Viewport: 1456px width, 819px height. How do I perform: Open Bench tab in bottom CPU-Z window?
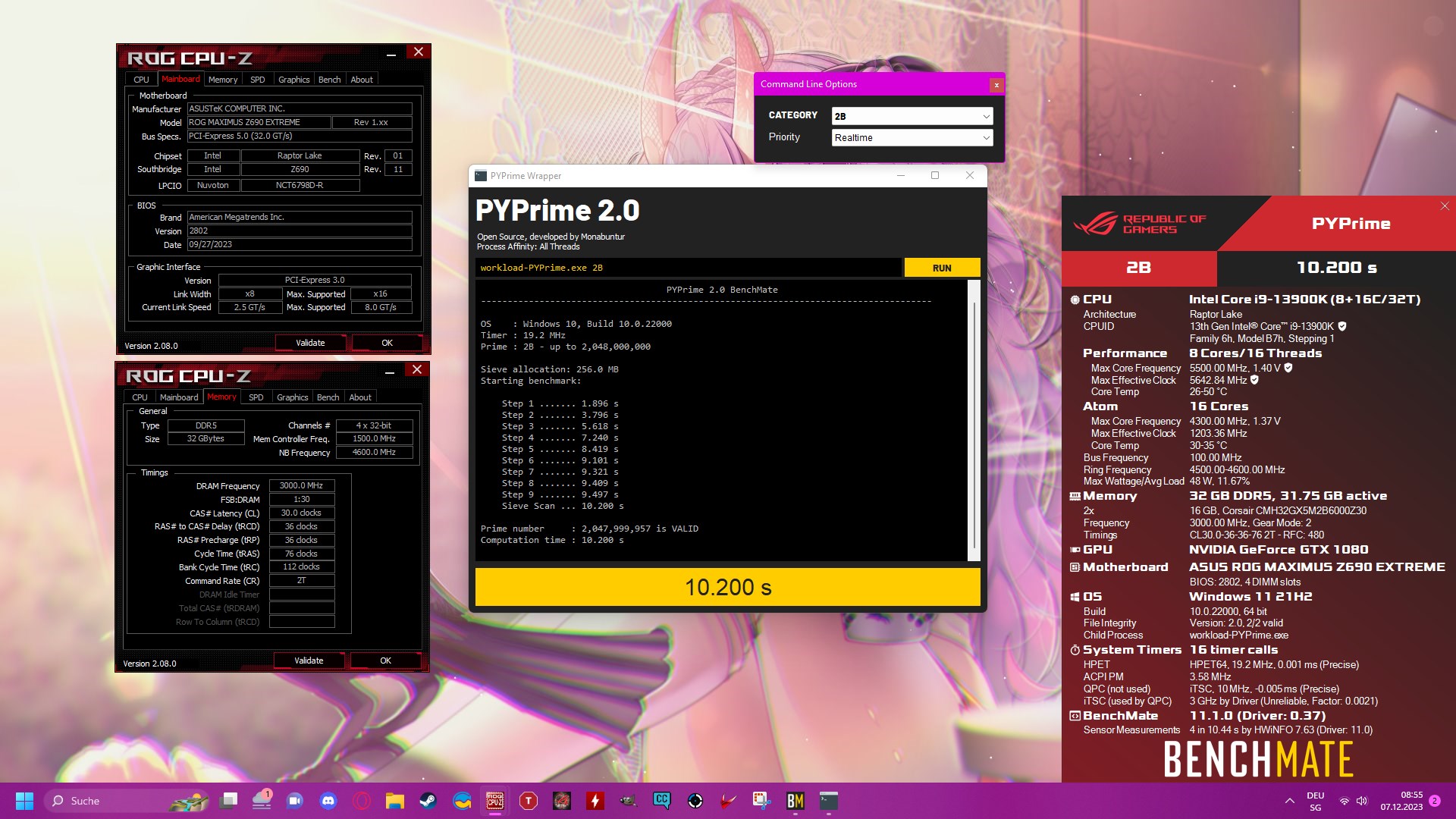pyautogui.click(x=328, y=397)
